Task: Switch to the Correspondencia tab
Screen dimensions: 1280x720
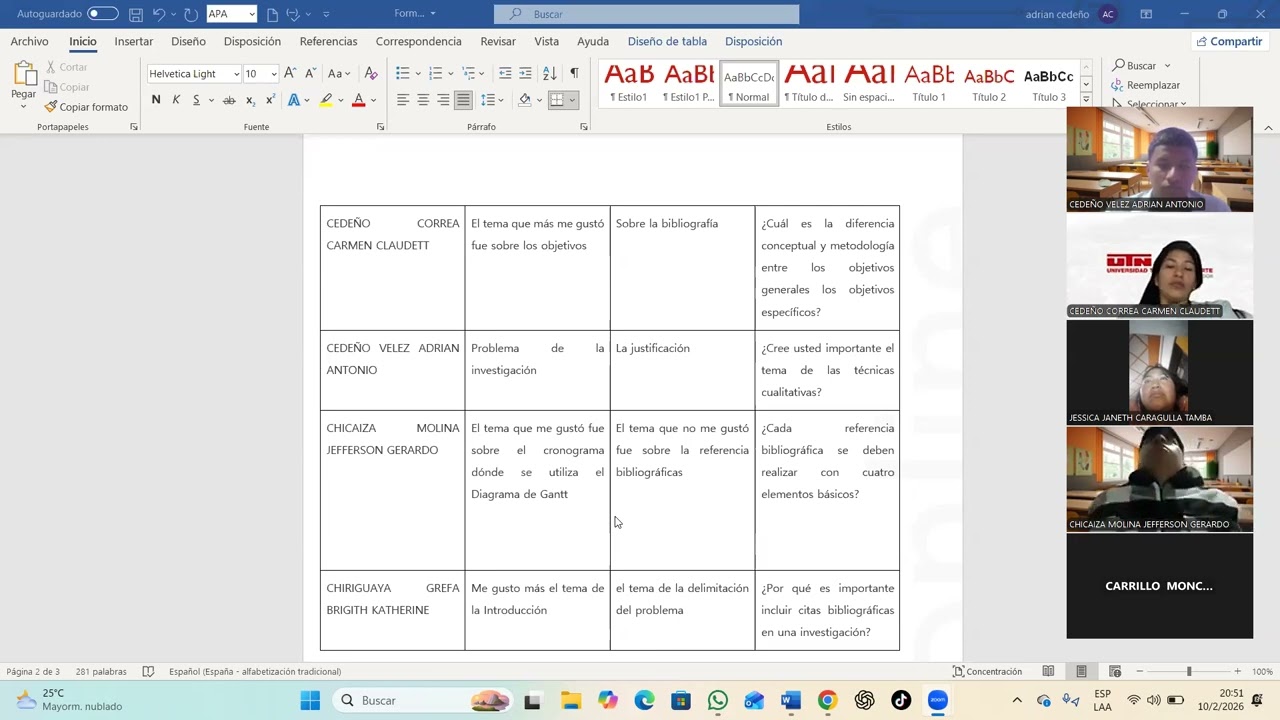Action: pos(418,41)
